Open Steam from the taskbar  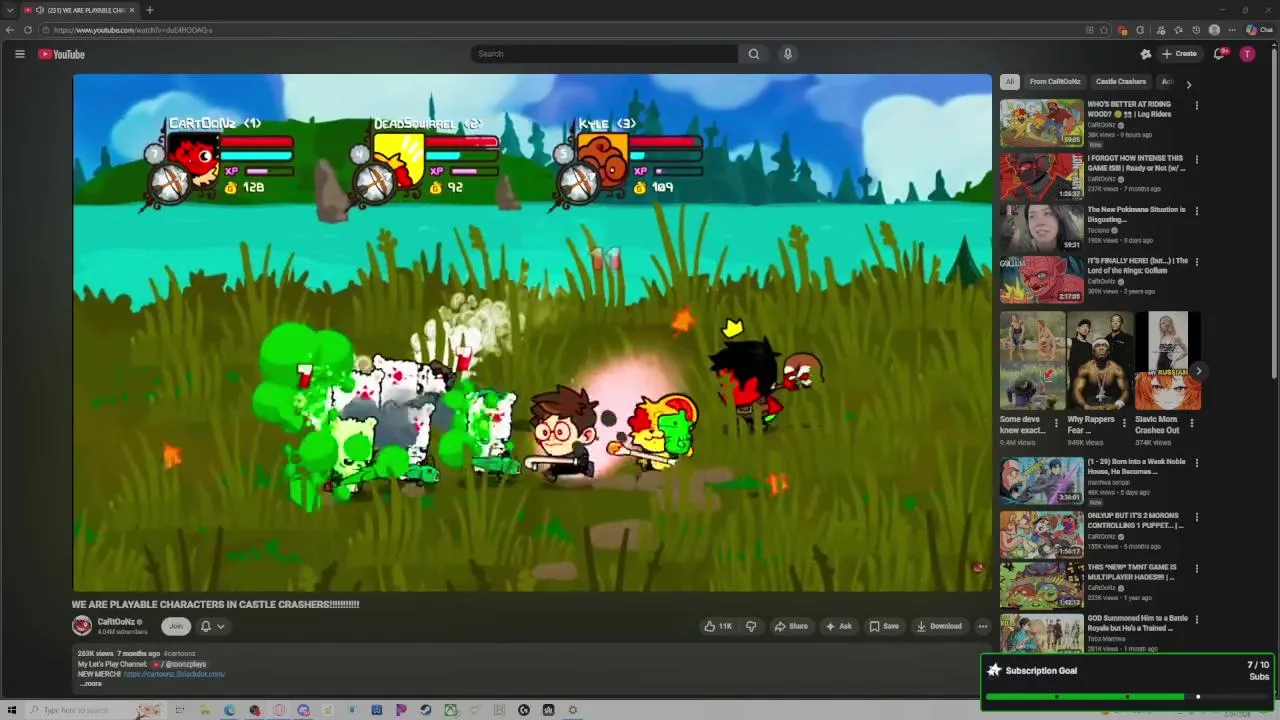coord(425,710)
